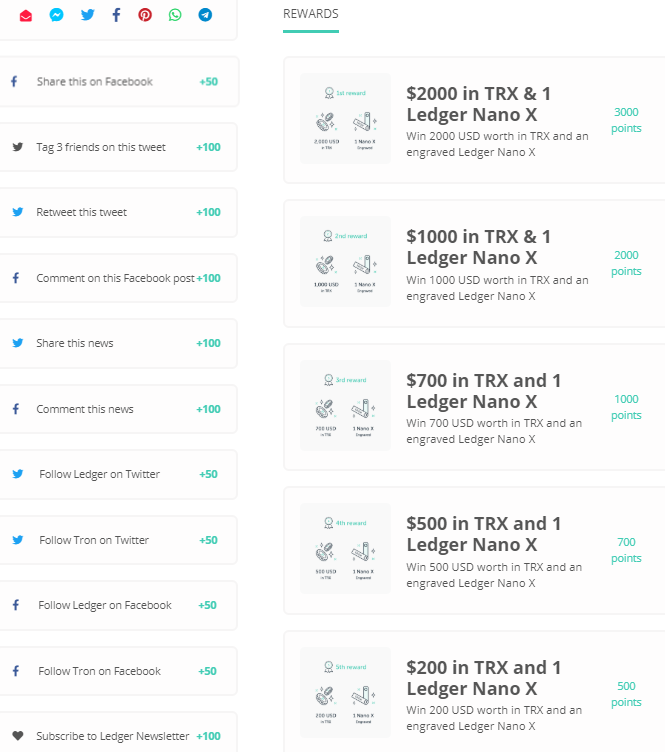
Task: Click the heart icon beside Subscribe to Ledger Newsletter
Action: (17, 736)
